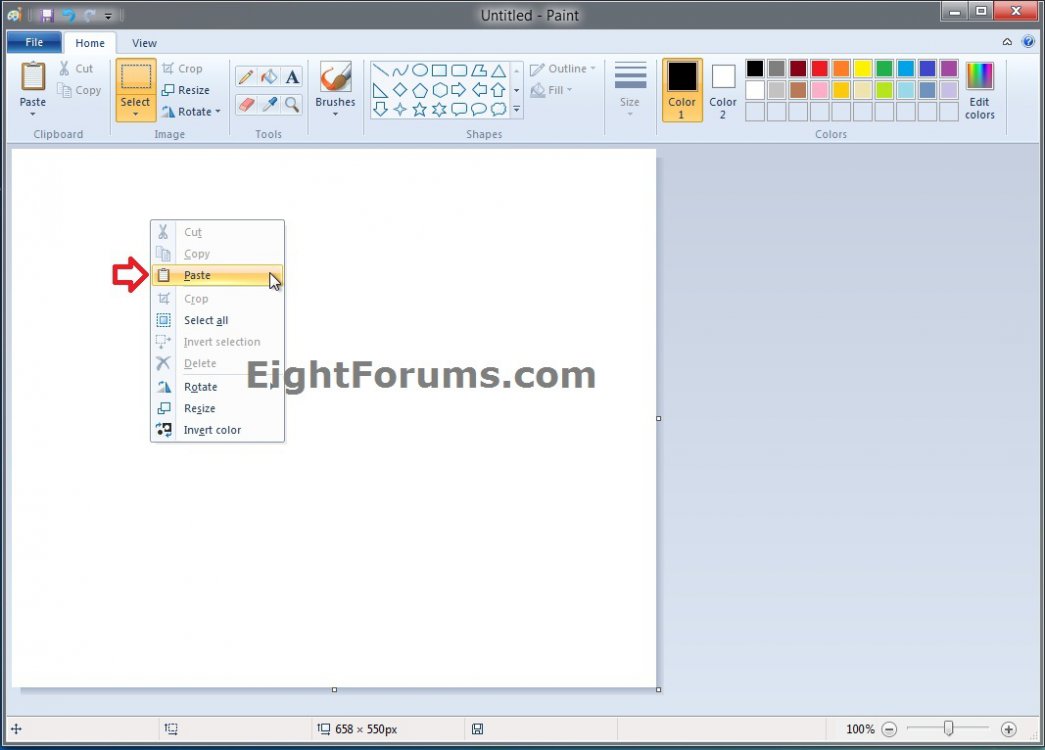Click the Cut button in the ribbon
Screen dimensions: 1045x750
coord(76,69)
